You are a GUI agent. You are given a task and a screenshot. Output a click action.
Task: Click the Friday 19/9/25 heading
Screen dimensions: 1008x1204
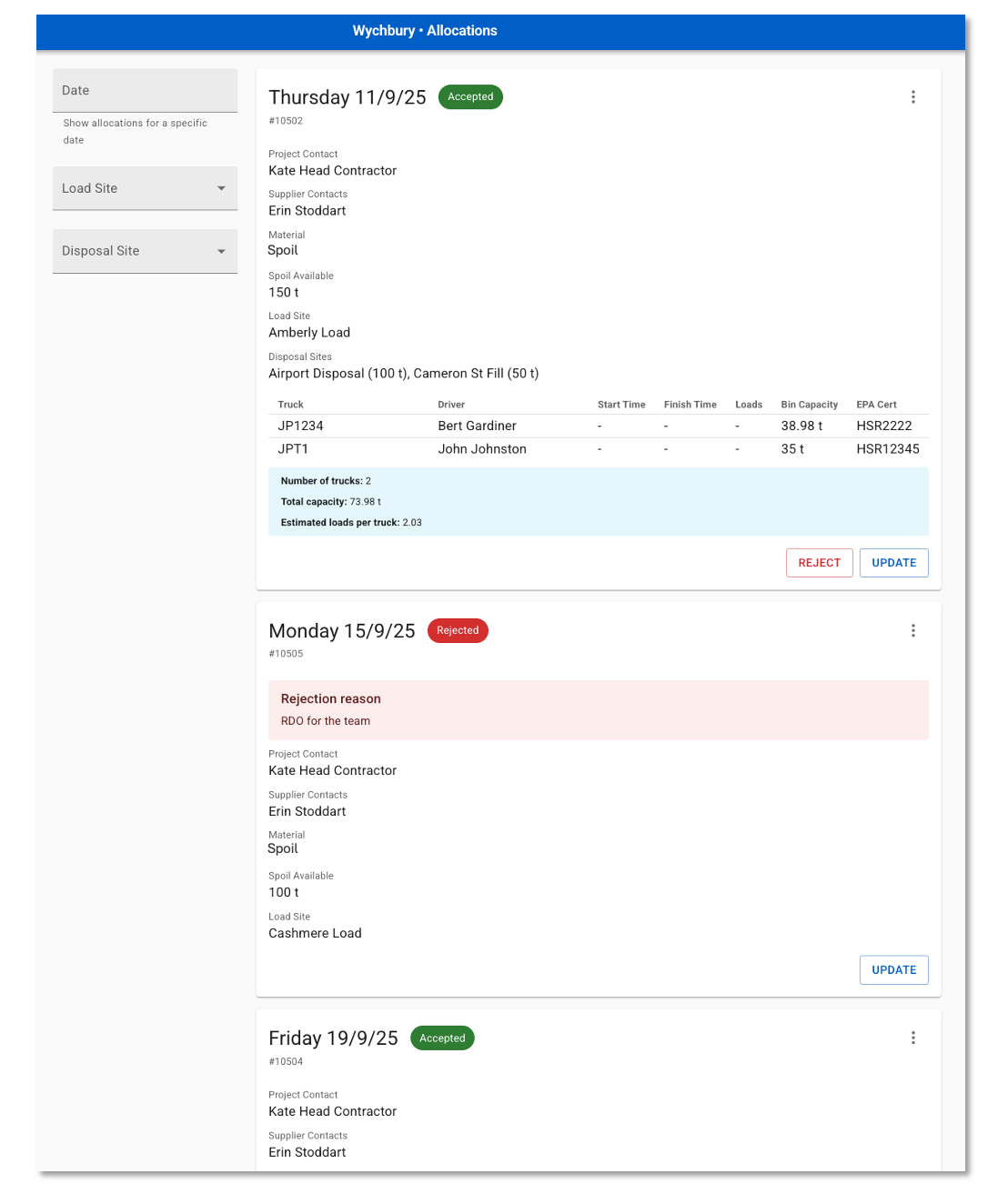pyautogui.click(x=333, y=1039)
